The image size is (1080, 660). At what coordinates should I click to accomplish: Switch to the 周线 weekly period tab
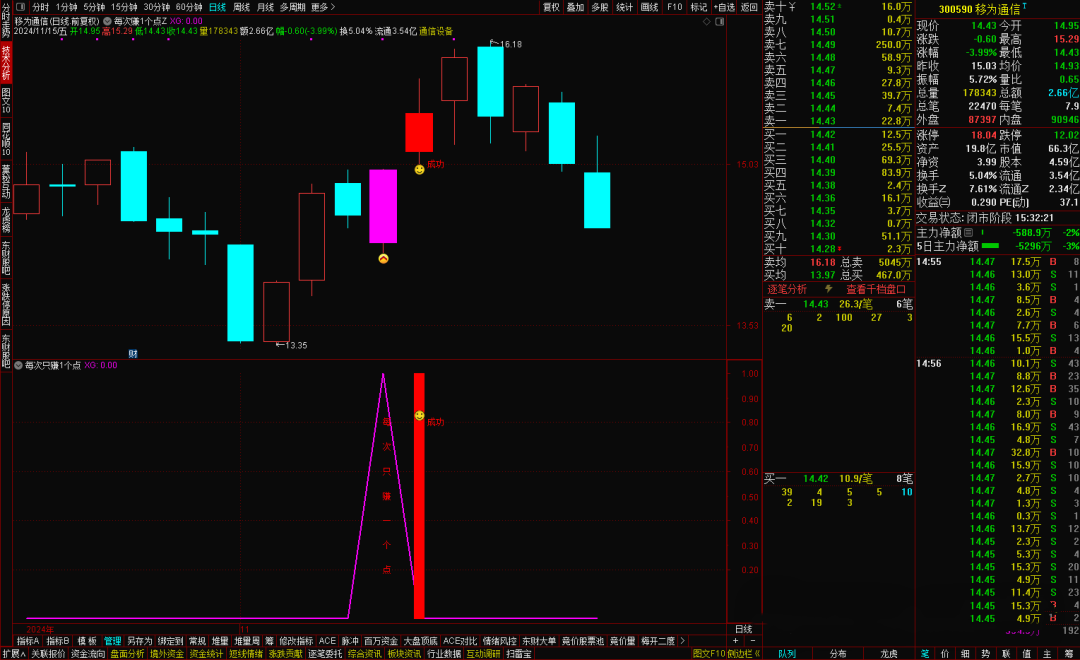click(x=241, y=7)
